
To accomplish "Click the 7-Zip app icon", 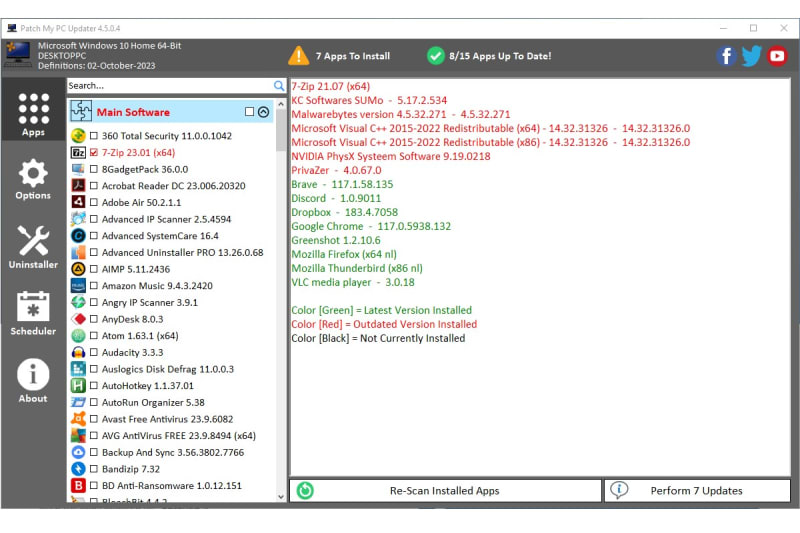I will pyautogui.click(x=78, y=153).
